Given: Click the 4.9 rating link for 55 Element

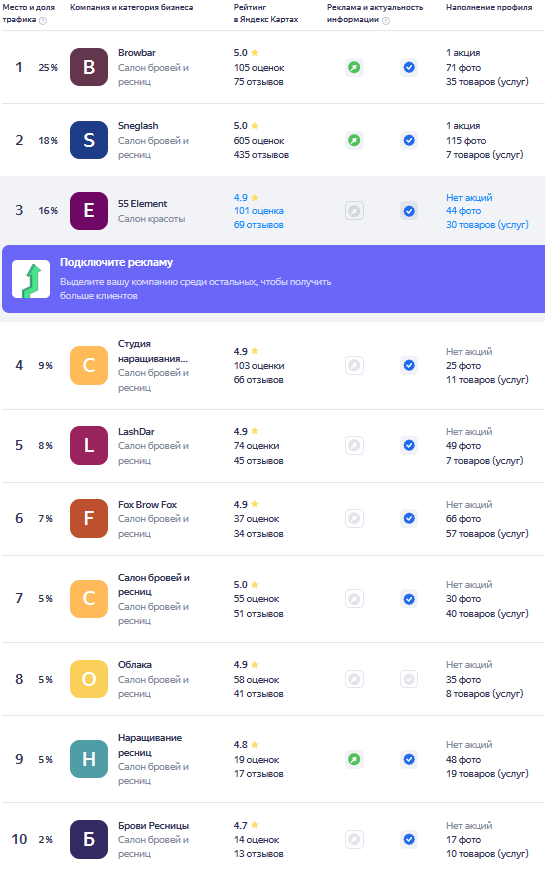Looking at the screenshot, I should click(246, 198).
